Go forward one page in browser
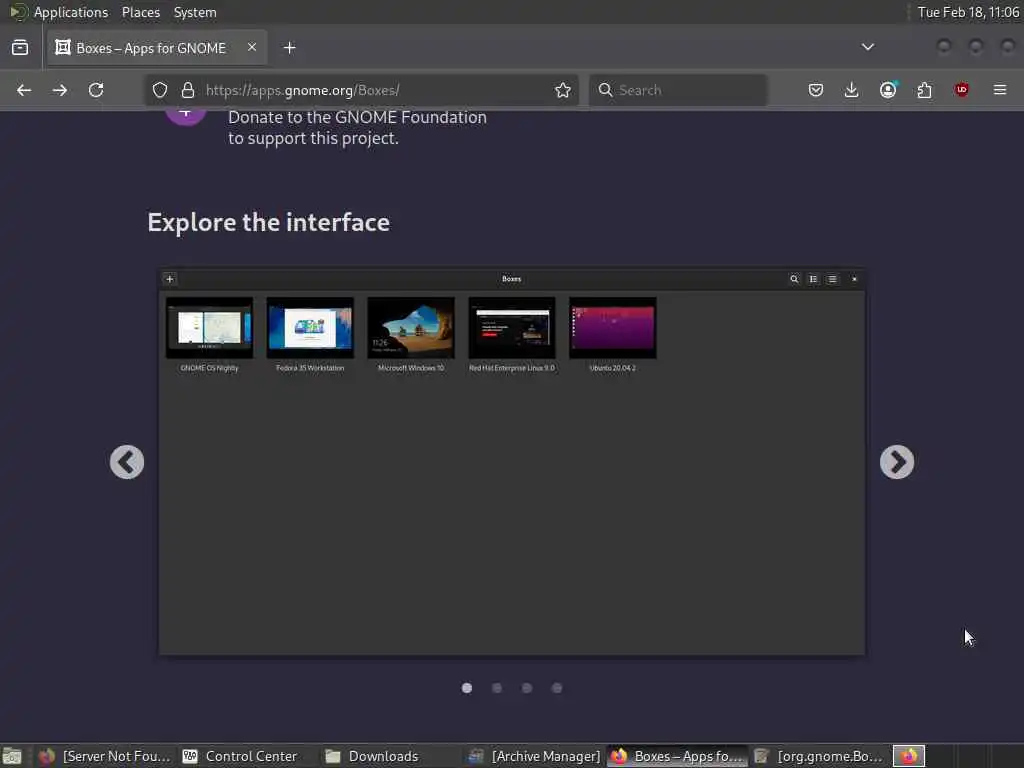1024x768 pixels. (60, 90)
